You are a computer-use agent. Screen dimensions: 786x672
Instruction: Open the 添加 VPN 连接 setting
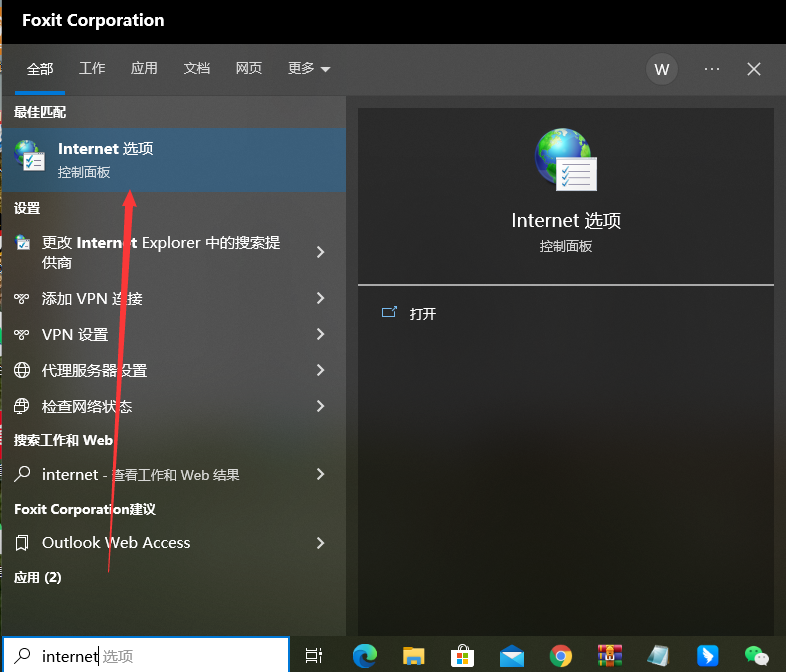[x=174, y=299]
